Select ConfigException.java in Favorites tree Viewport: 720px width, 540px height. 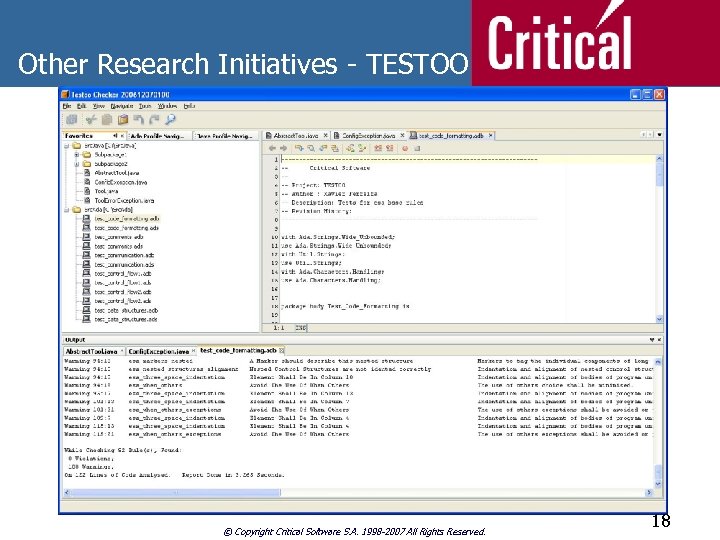121,182
